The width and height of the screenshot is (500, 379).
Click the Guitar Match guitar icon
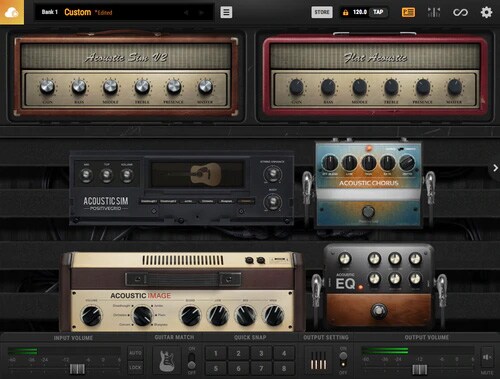(x=167, y=361)
